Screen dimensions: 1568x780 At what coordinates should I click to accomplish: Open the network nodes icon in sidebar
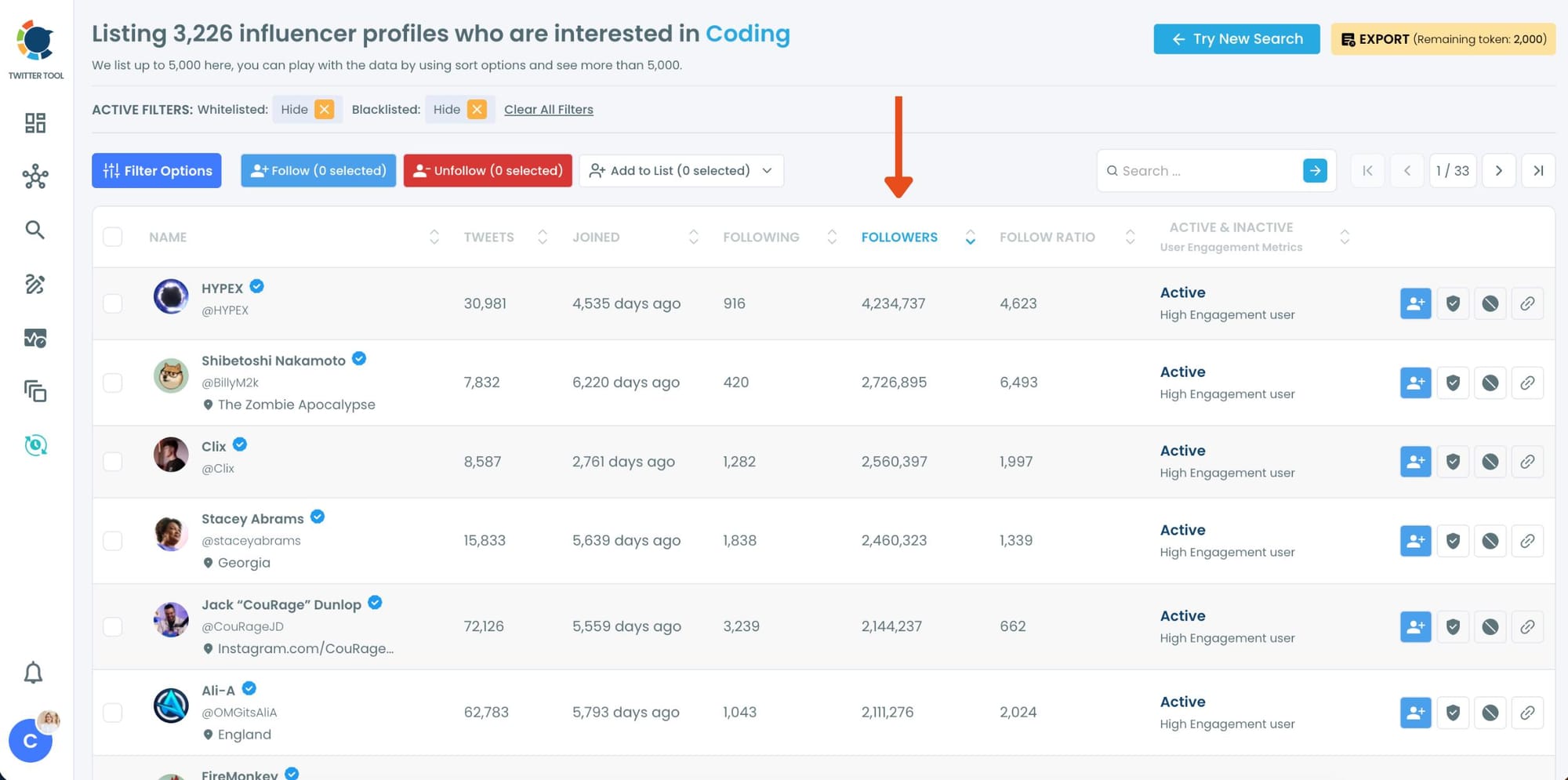[x=35, y=176]
